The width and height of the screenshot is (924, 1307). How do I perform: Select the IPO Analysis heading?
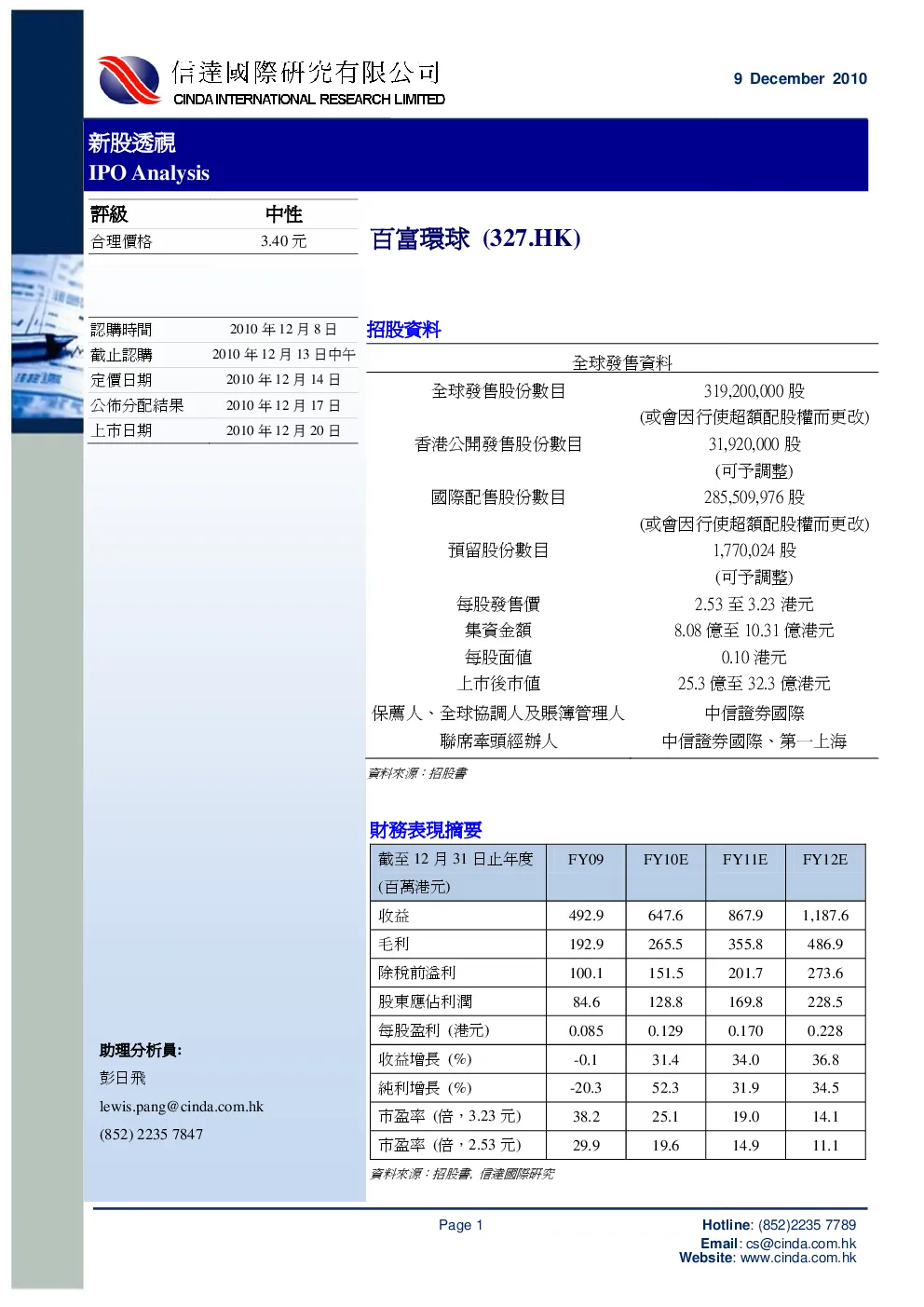click(149, 173)
